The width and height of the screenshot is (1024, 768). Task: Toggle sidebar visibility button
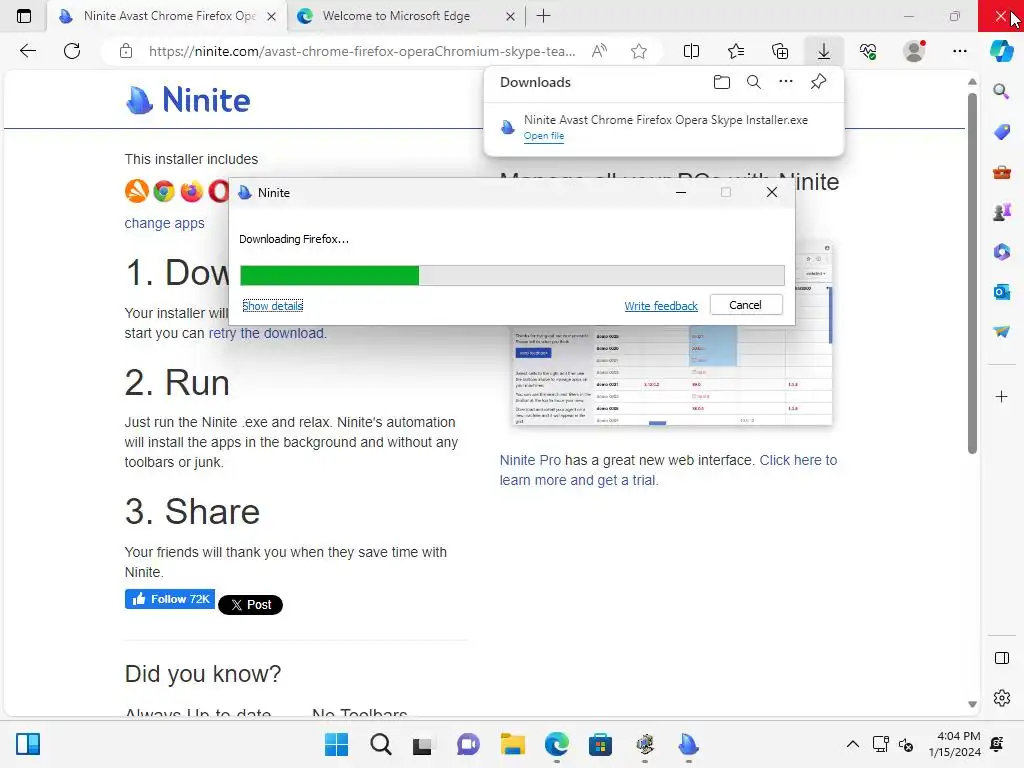[x=1001, y=658]
